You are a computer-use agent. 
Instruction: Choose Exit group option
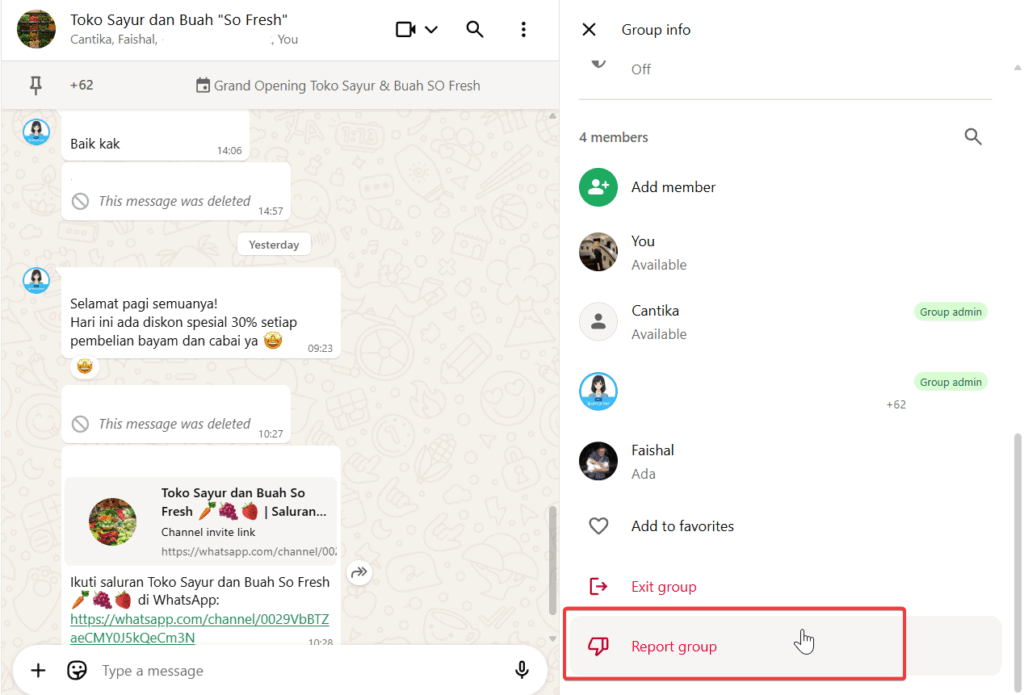(x=663, y=587)
